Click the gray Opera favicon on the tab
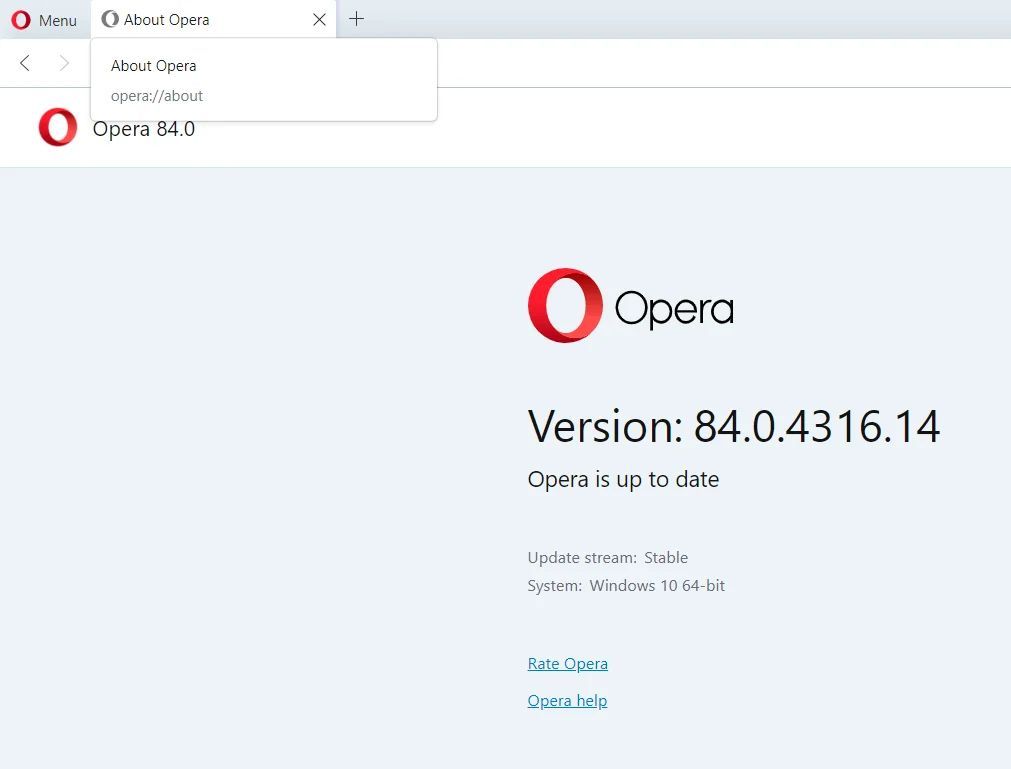This screenshot has height=769, width=1011. point(110,20)
